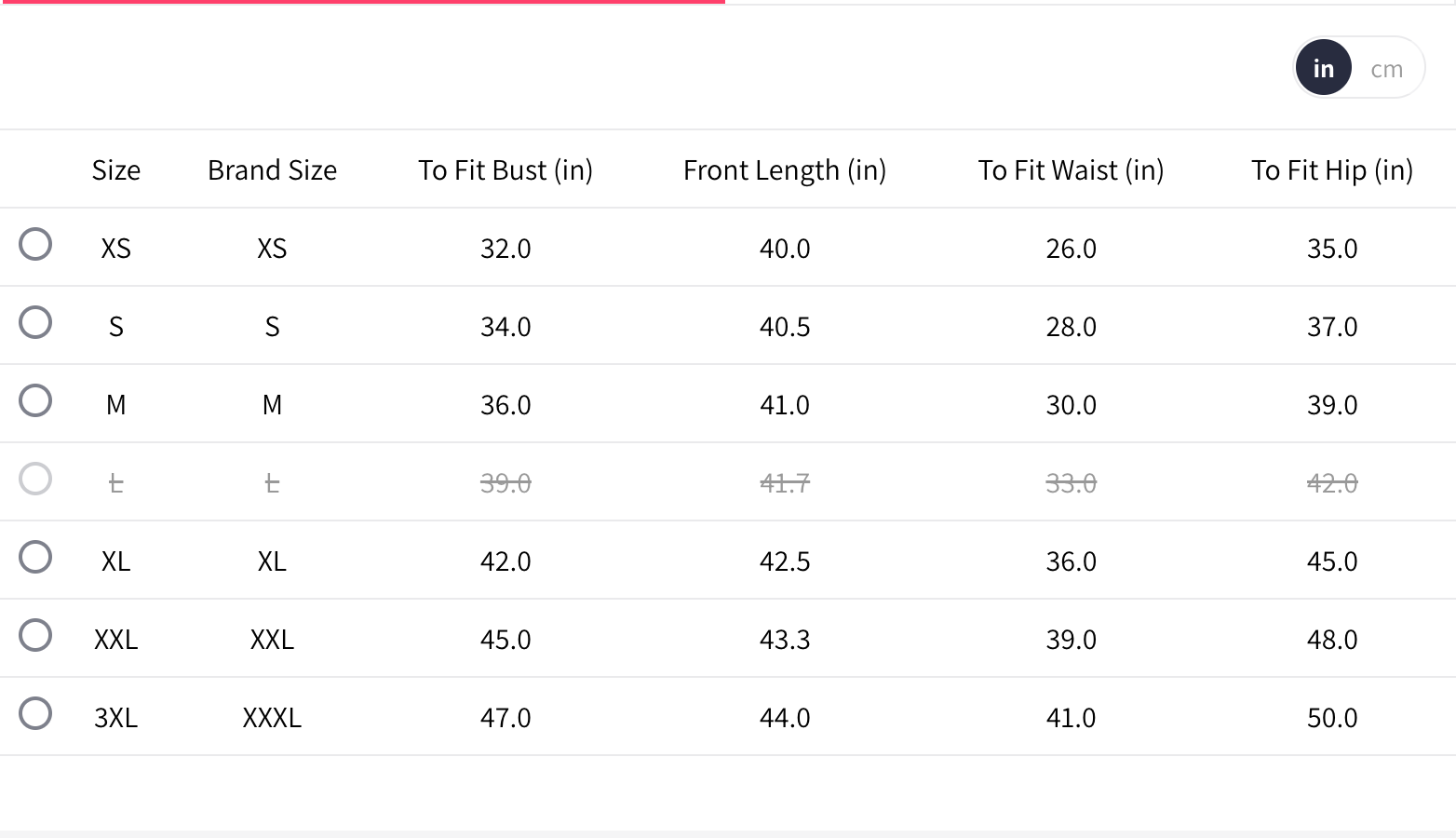1456x838 pixels.
Task: Click the Size column header
Action: point(116,170)
